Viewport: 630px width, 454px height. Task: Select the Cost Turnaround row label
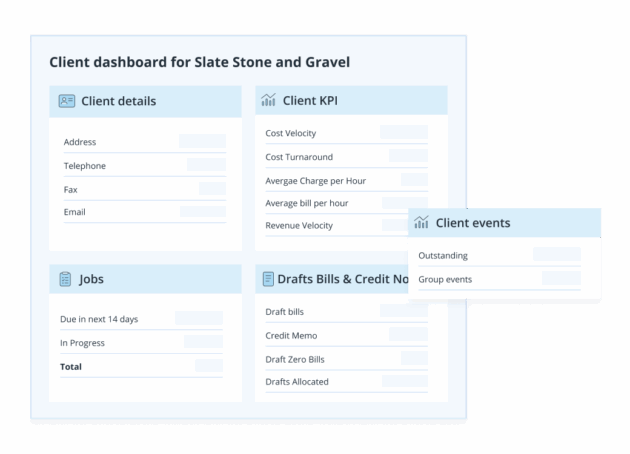(299, 157)
